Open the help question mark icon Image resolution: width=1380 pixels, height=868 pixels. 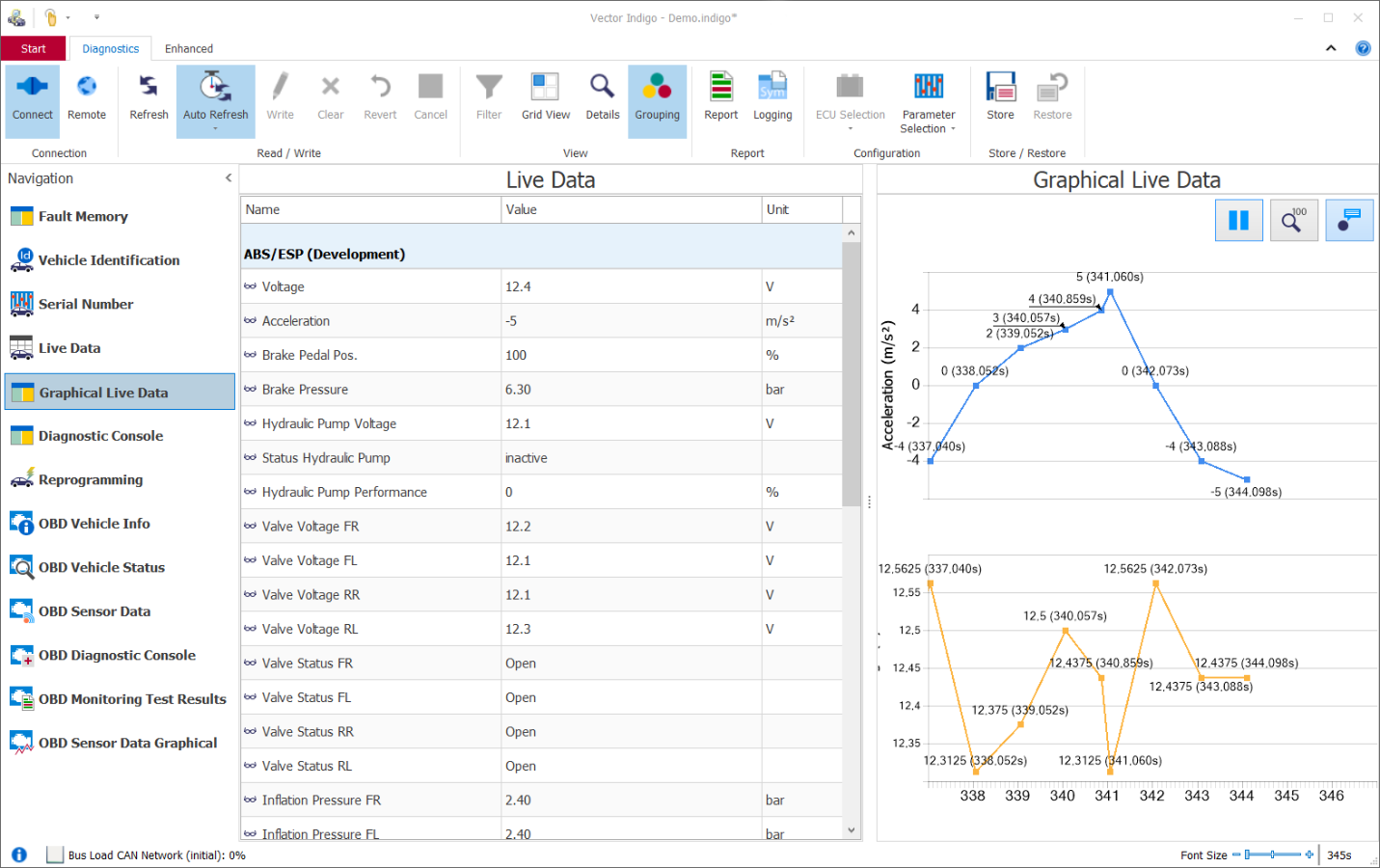1363,48
